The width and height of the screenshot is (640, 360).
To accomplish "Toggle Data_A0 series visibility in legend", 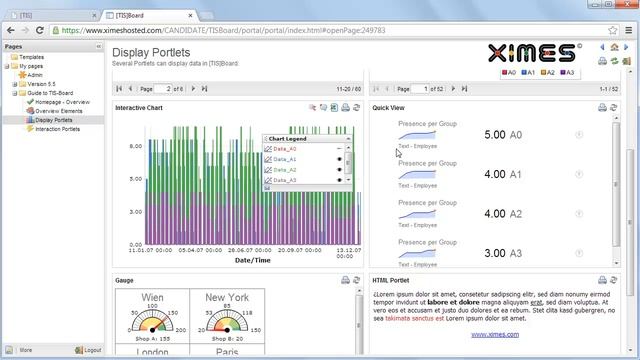I will [339, 149].
